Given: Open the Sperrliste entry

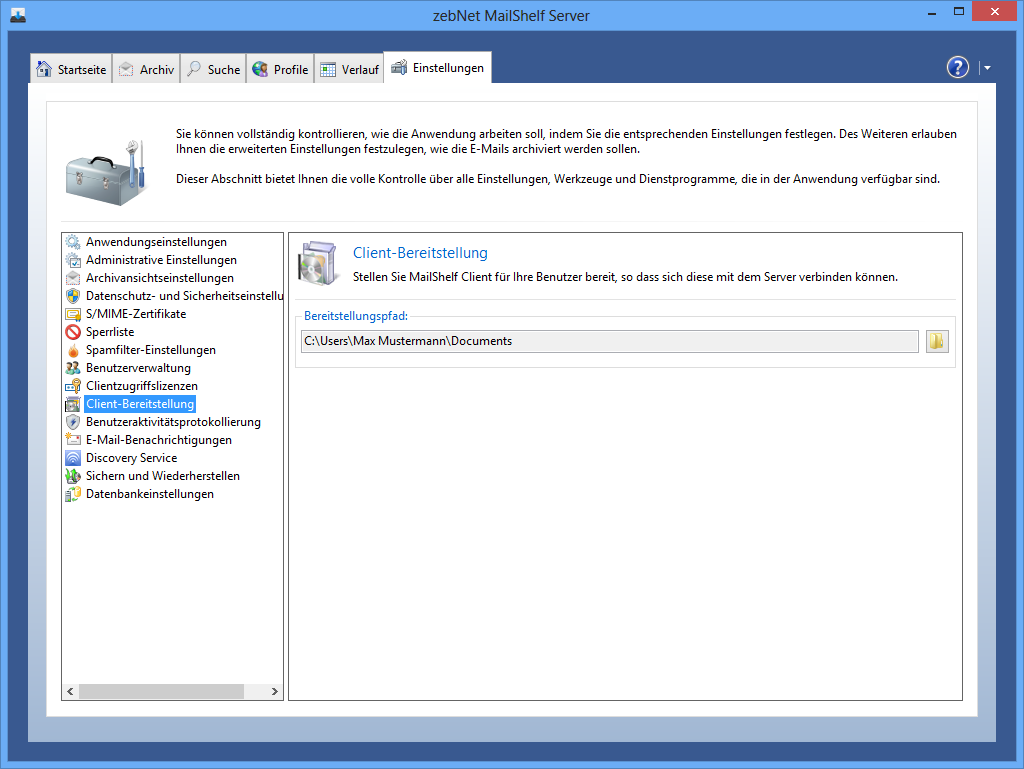Looking at the screenshot, I should click(x=110, y=332).
